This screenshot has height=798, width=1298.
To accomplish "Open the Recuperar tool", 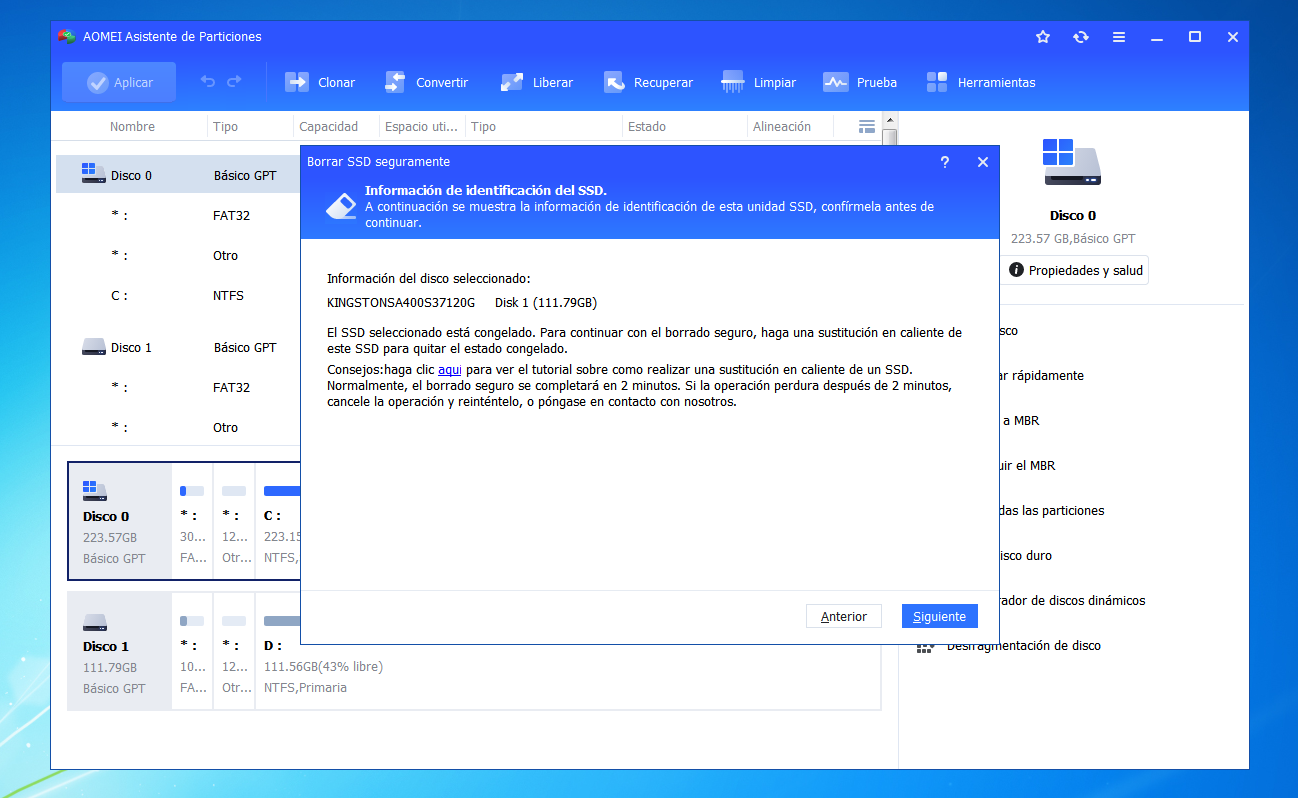I will [x=648, y=82].
